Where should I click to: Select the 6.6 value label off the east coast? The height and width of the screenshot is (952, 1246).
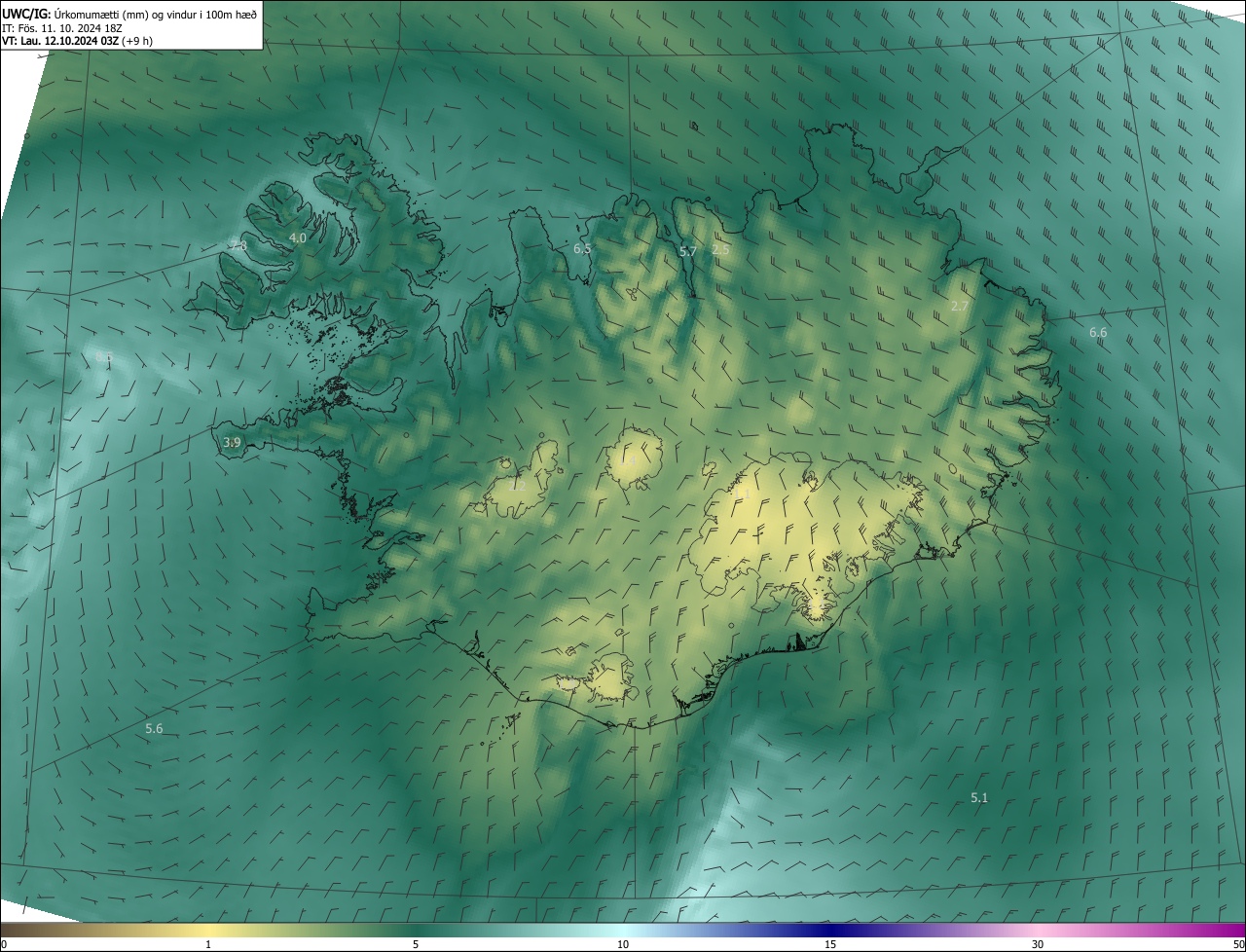tap(1098, 333)
